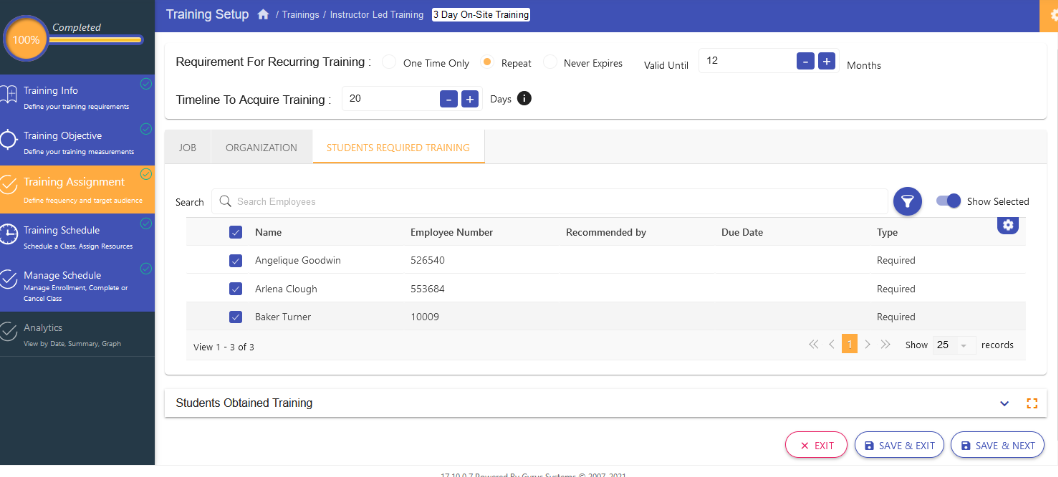
Task: Open Manage Schedule step in sidebar
Action: 77,286
